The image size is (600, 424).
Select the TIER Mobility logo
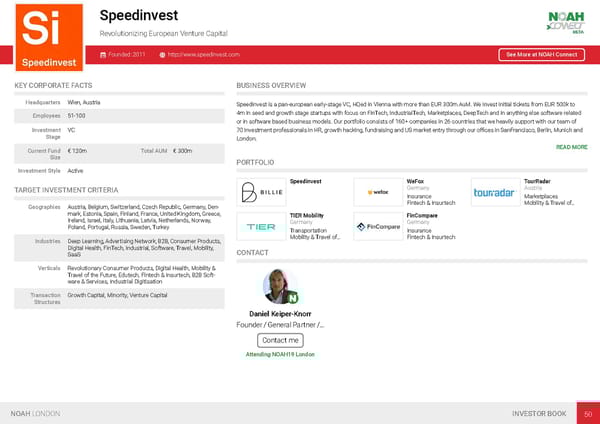coord(260,226)
